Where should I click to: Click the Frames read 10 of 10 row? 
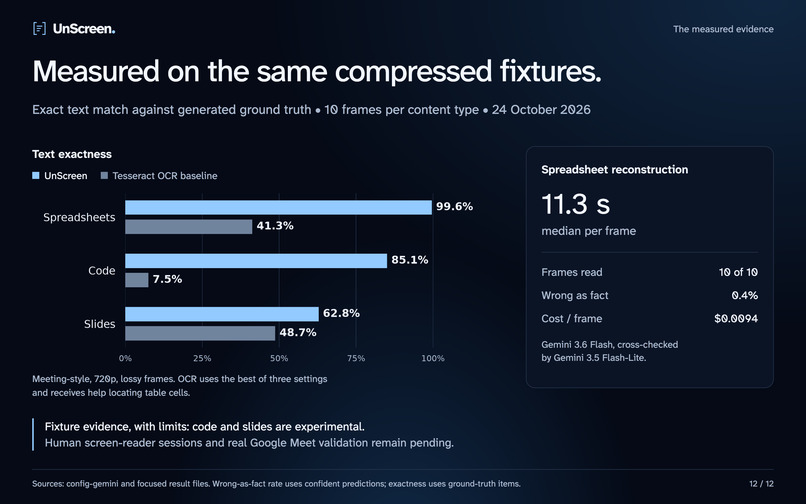pos(649,272)
